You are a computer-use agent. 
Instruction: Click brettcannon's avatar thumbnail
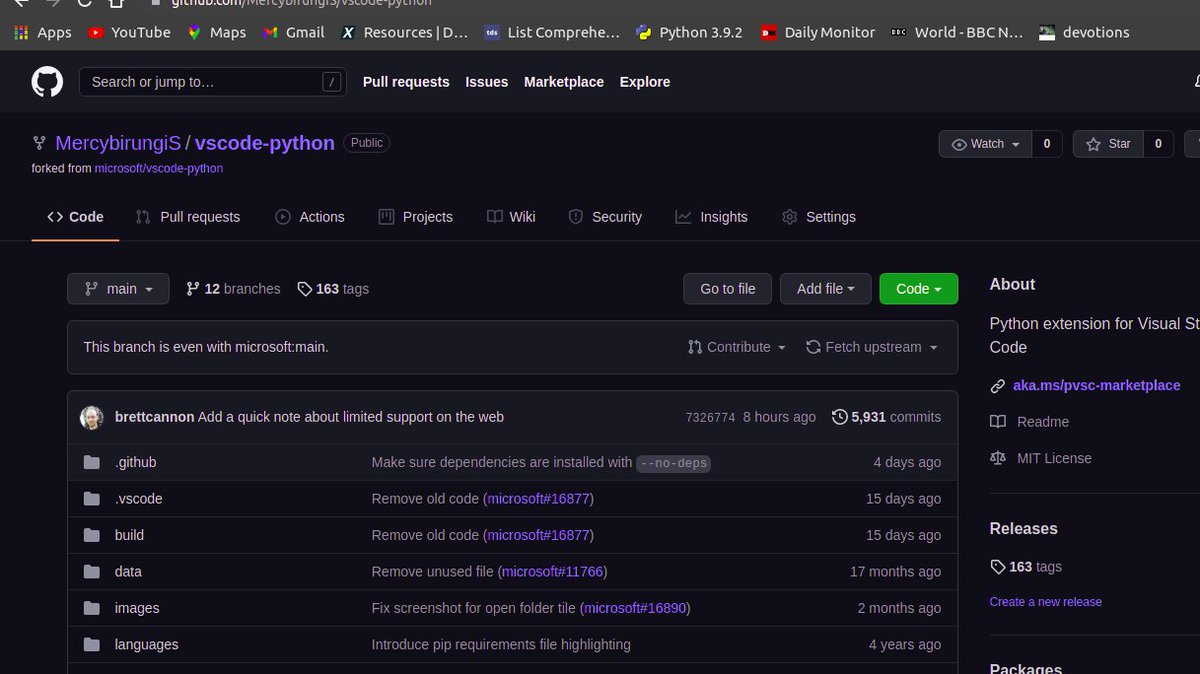click(92, 417)
